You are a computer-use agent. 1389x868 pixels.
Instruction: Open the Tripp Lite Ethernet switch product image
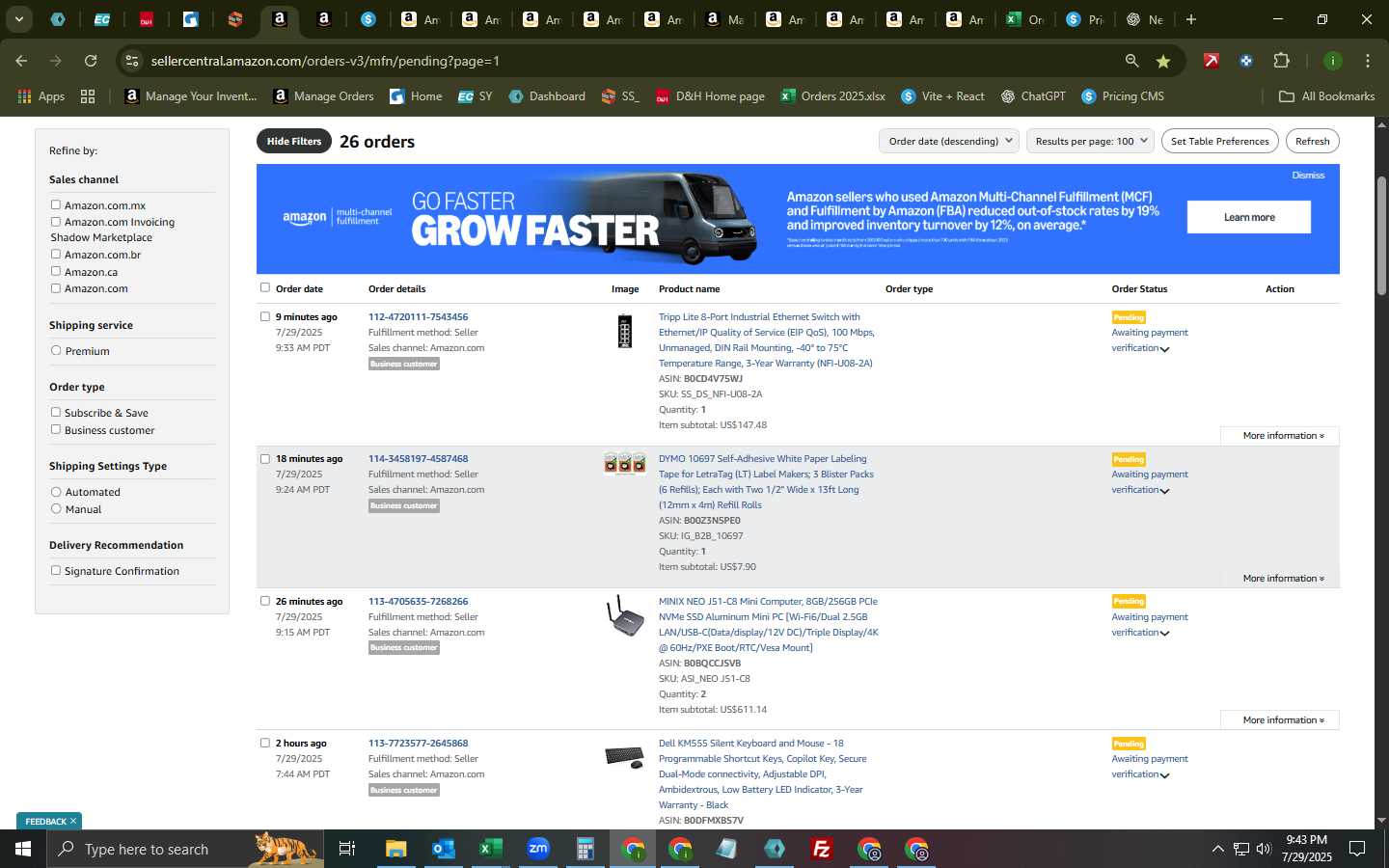(x=625, y=331)
